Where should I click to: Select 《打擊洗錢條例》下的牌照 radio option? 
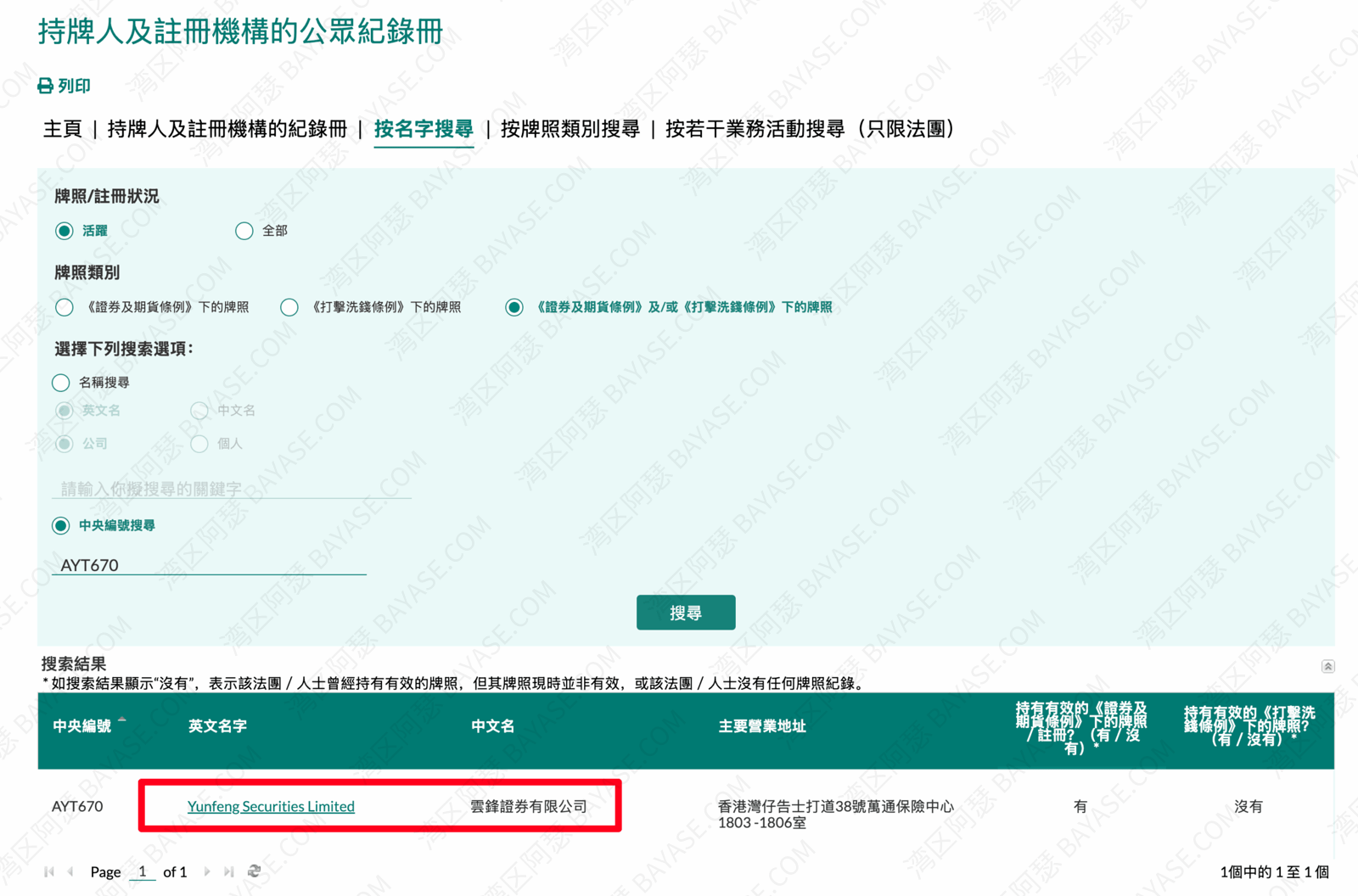pyautogui.click(x=289, y=307)
